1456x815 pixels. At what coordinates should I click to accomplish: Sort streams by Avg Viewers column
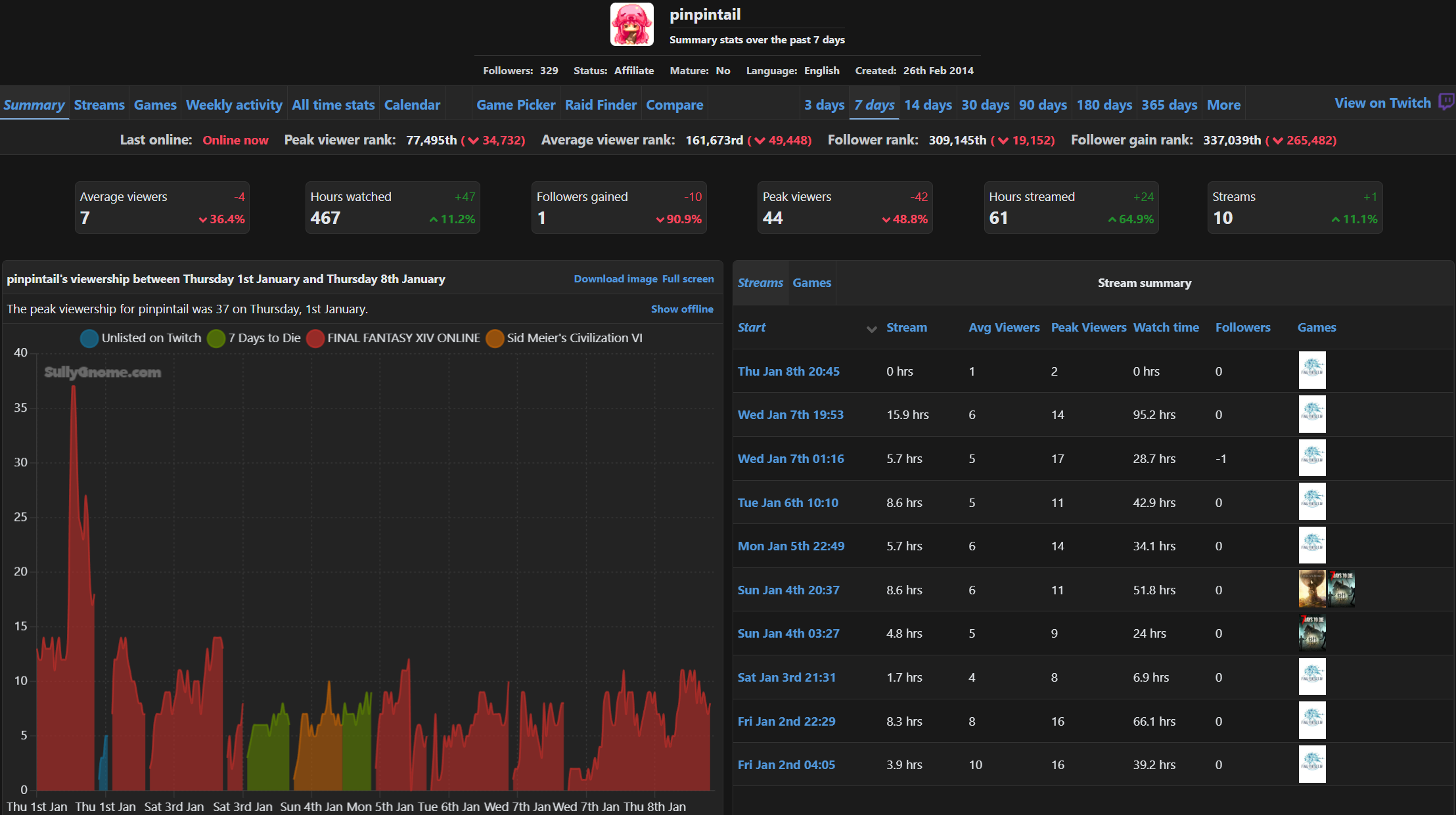point(1003,327)
